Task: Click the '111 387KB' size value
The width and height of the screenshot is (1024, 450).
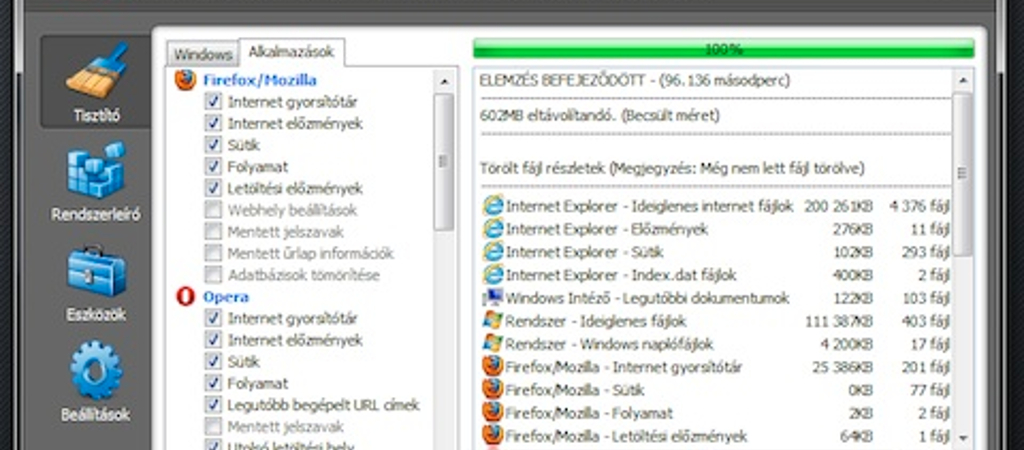Action: (839, 321)
